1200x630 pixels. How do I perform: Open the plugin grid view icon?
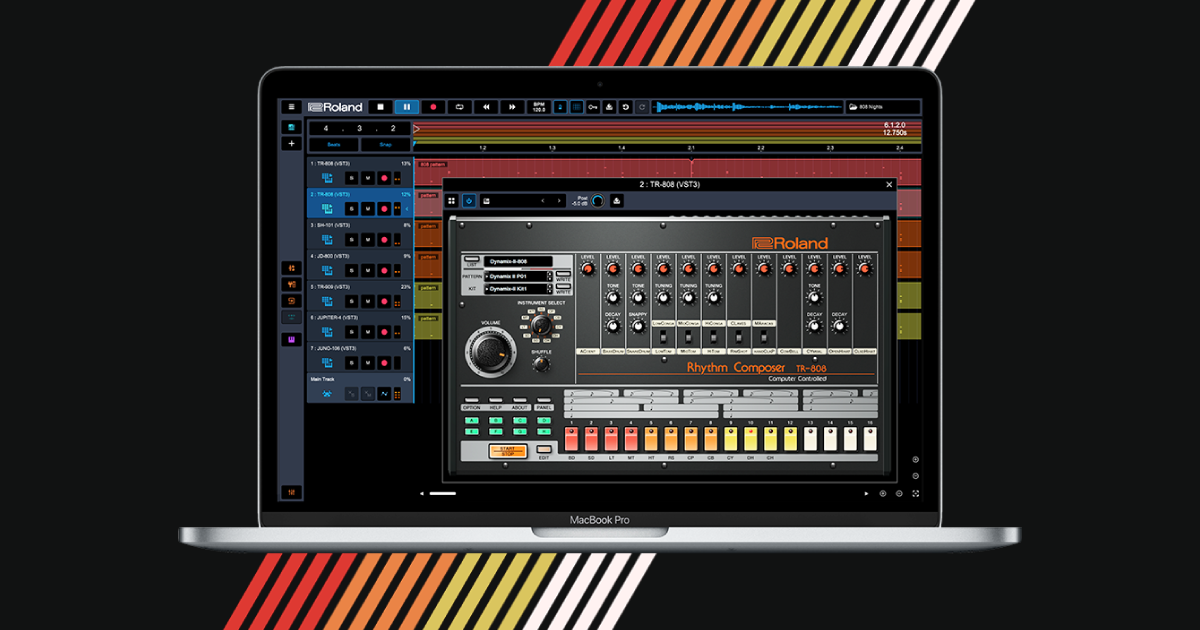click(x=452, y=201)
